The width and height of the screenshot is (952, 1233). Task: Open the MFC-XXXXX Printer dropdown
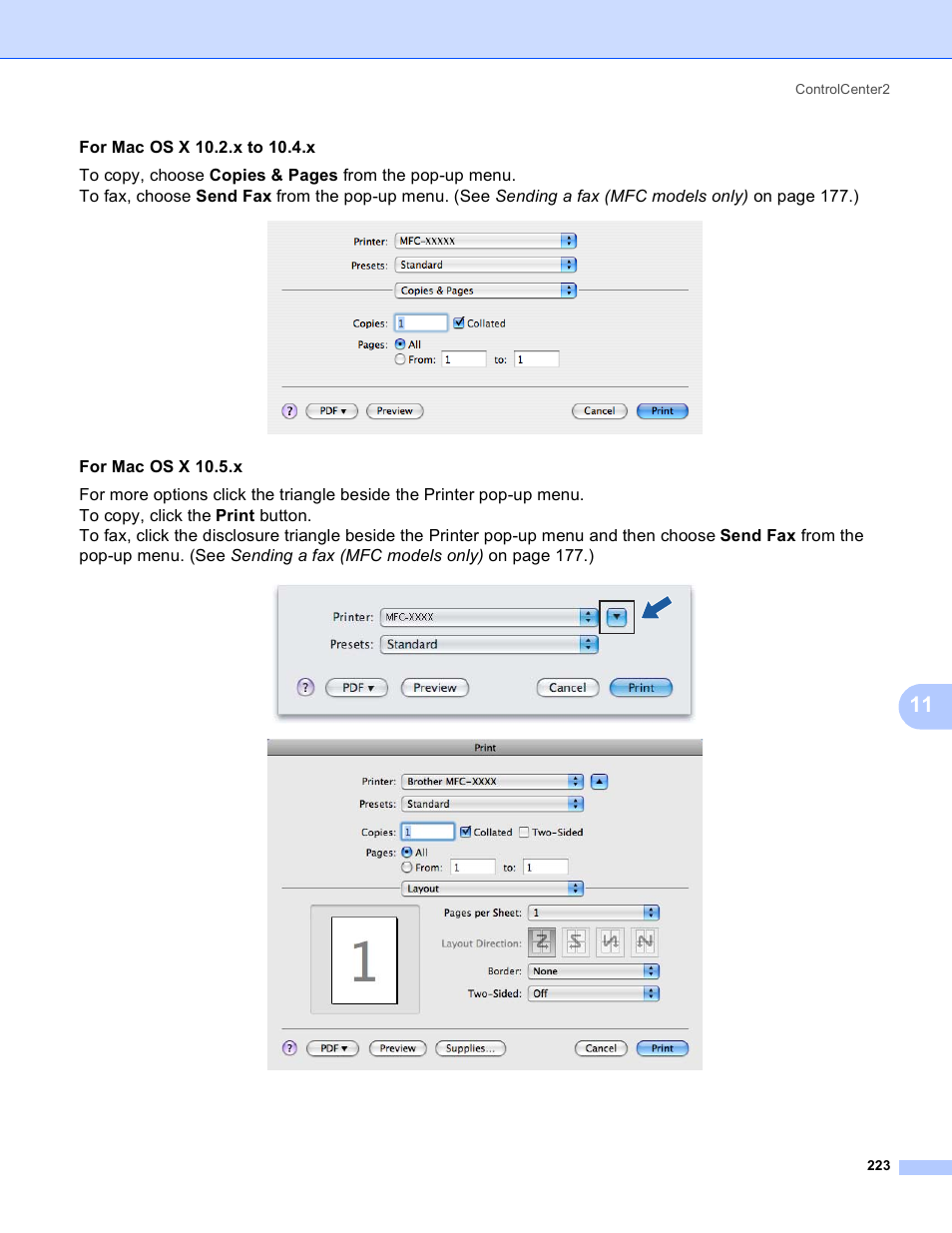(486, 241)
